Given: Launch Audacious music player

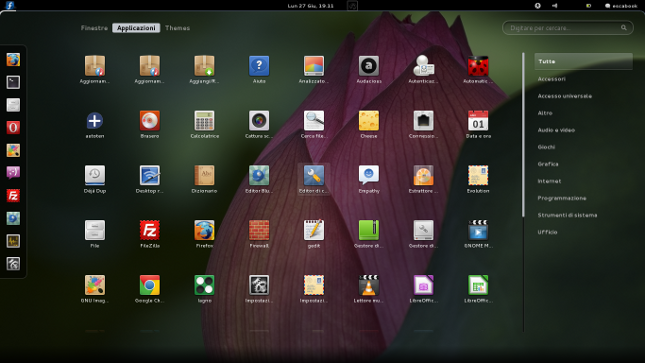Looking at the screenshot, I should (x=369, y=66).
